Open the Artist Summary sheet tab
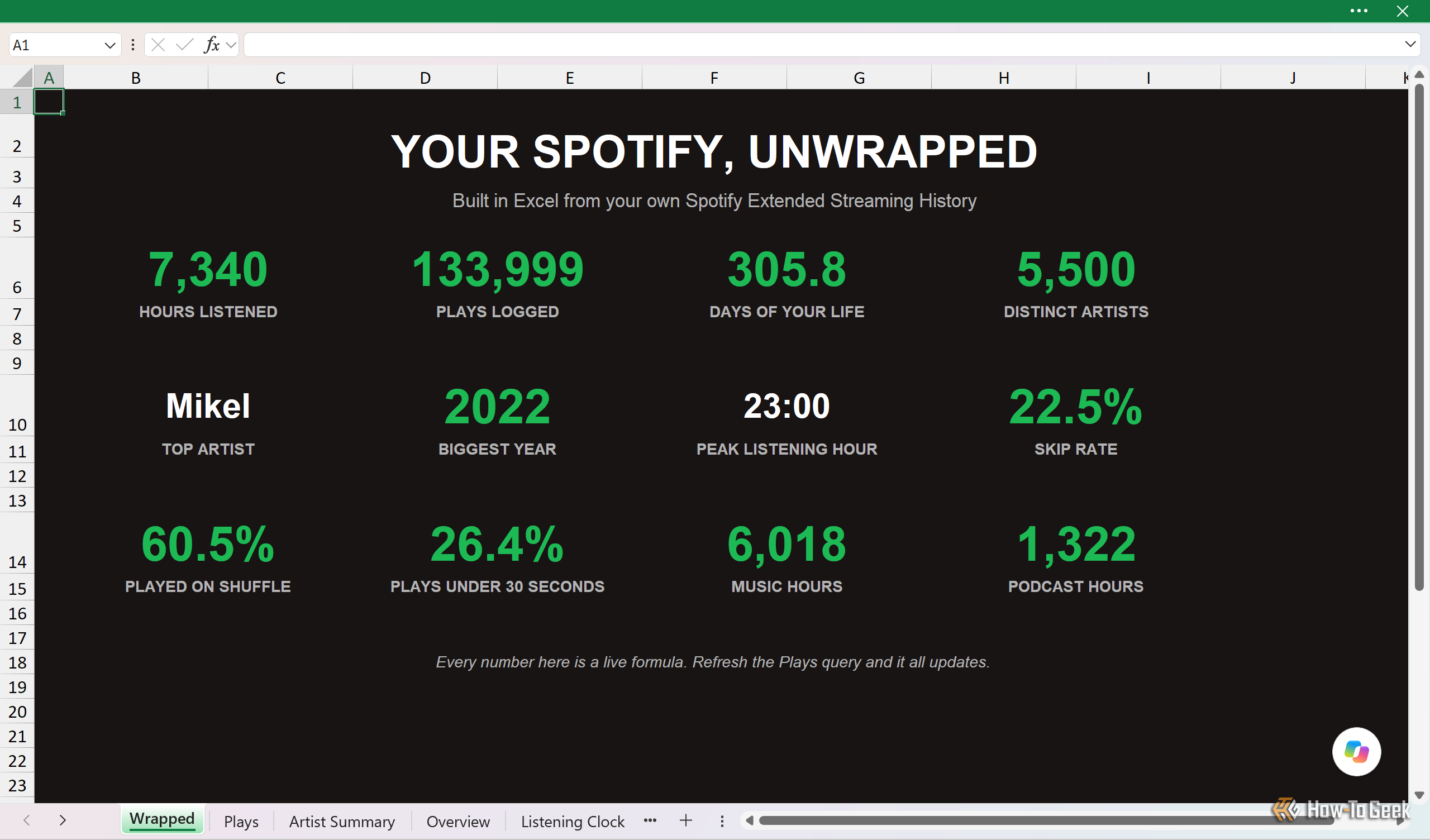 pyautogui.click(x=342, y=821)
